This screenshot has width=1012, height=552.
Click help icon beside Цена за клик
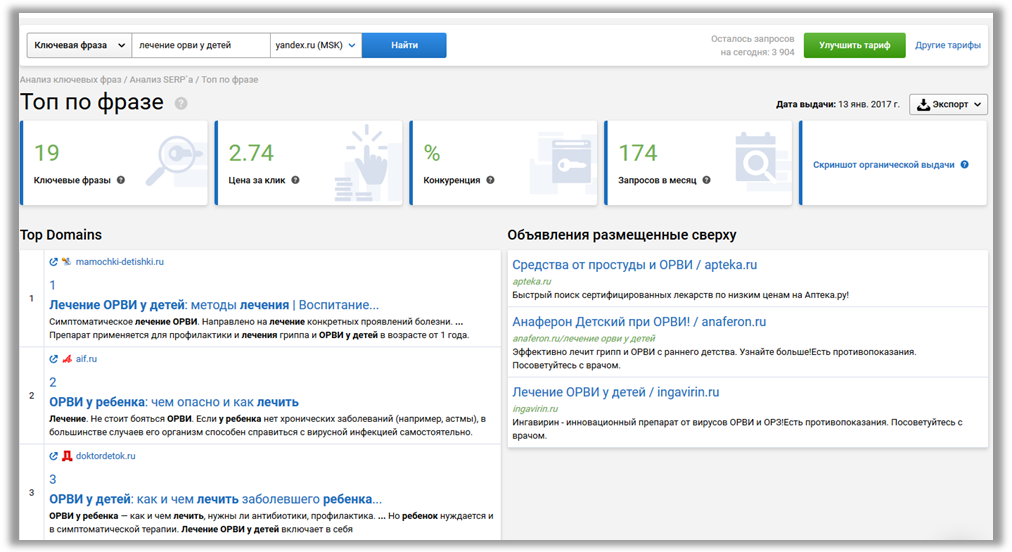[295, 180]
